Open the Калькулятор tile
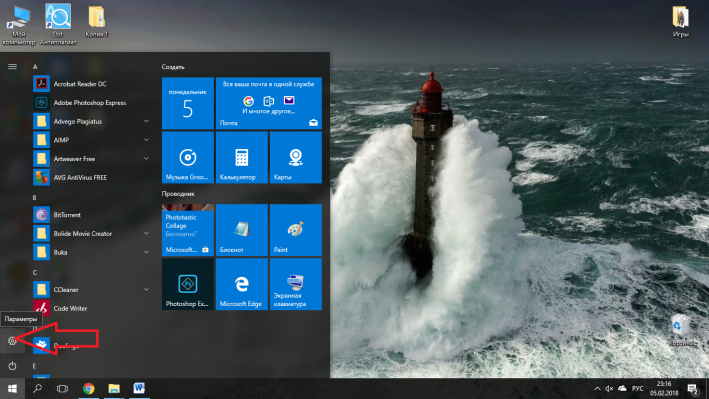The image size is (709, 399). tap(242, 157)
